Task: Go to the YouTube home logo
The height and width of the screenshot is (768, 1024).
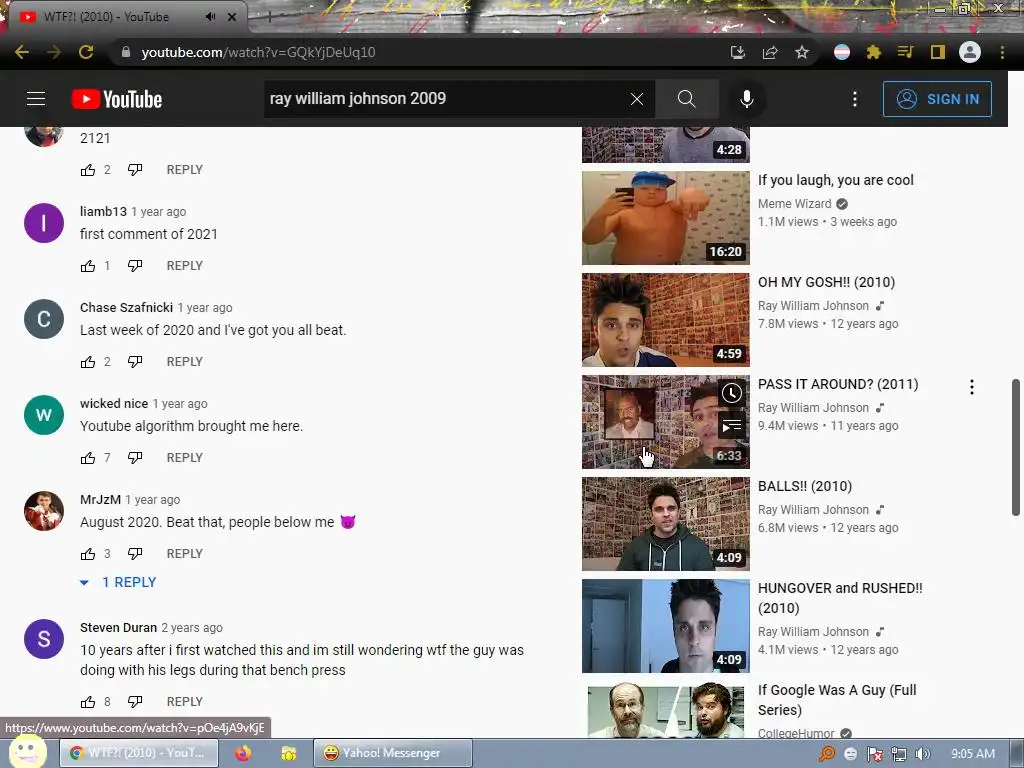Action: [x=117, y=99]
